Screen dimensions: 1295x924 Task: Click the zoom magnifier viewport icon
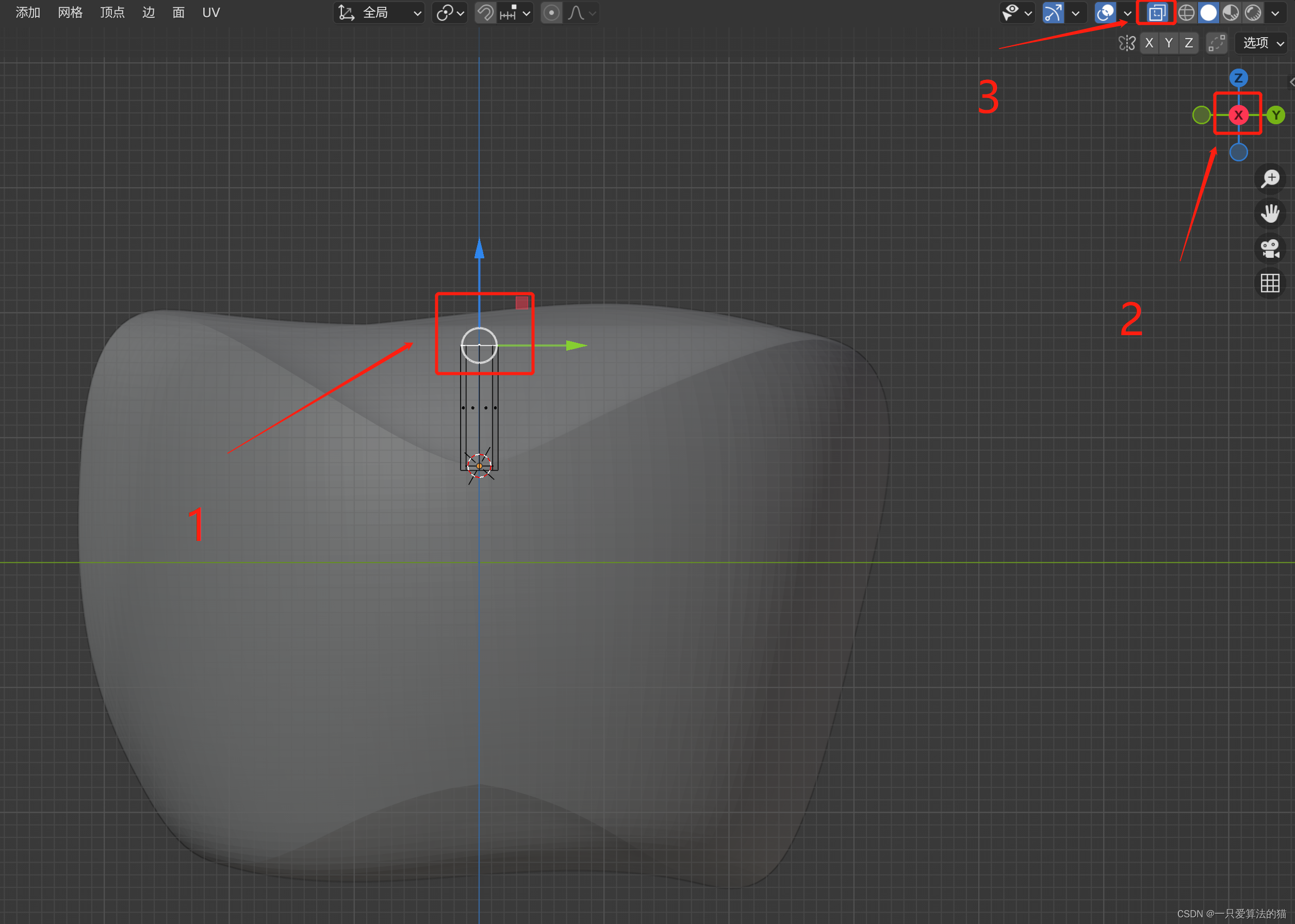[x=1270, y=178]
